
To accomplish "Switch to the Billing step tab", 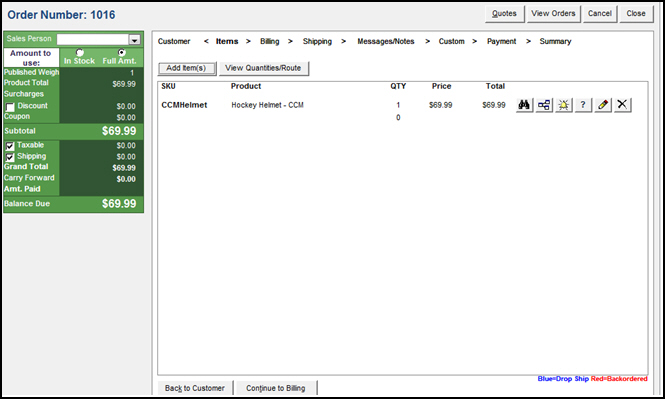I will [x=270, y=41].
